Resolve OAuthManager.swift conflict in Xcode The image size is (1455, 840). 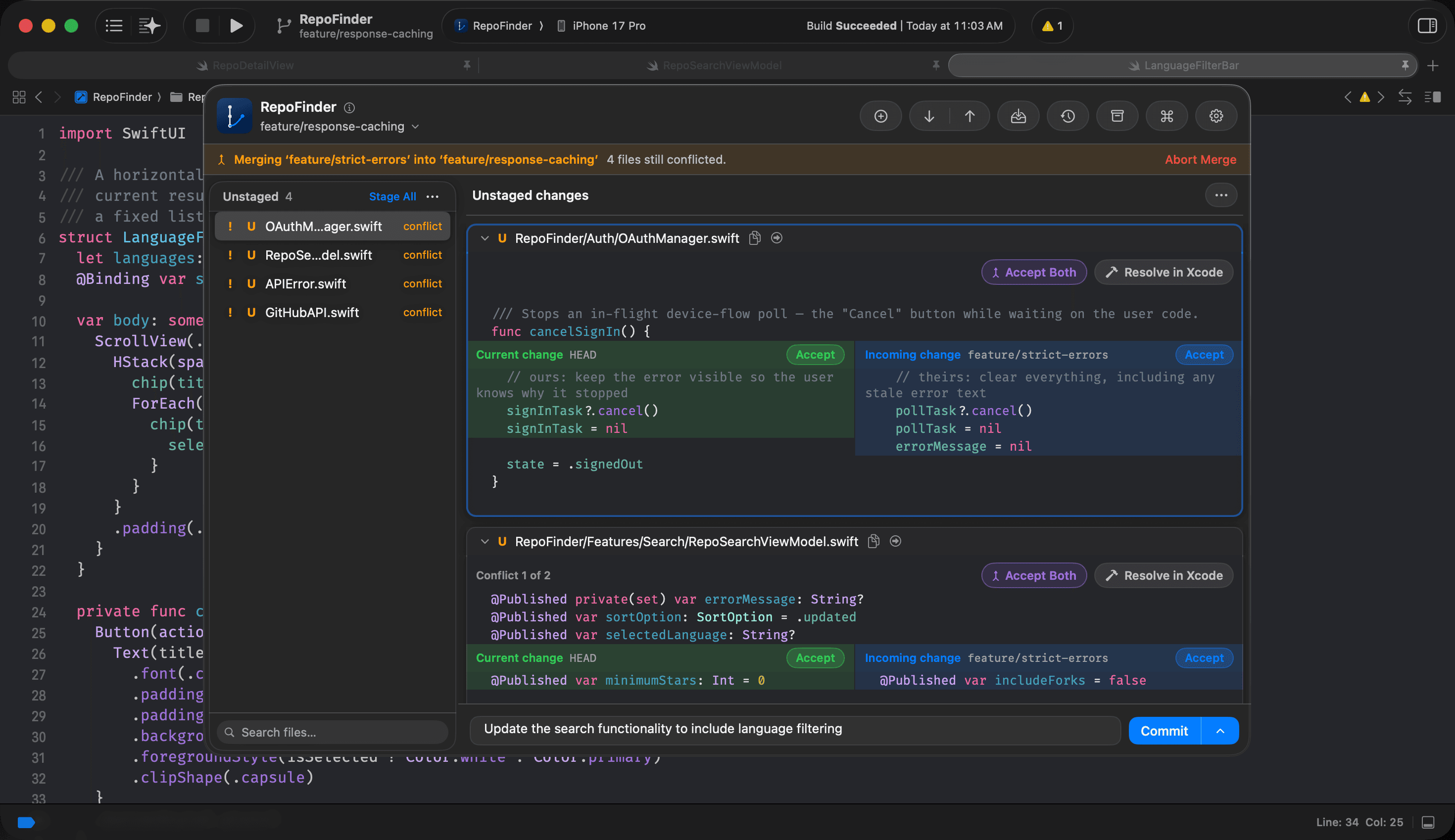coord(1164,272)
